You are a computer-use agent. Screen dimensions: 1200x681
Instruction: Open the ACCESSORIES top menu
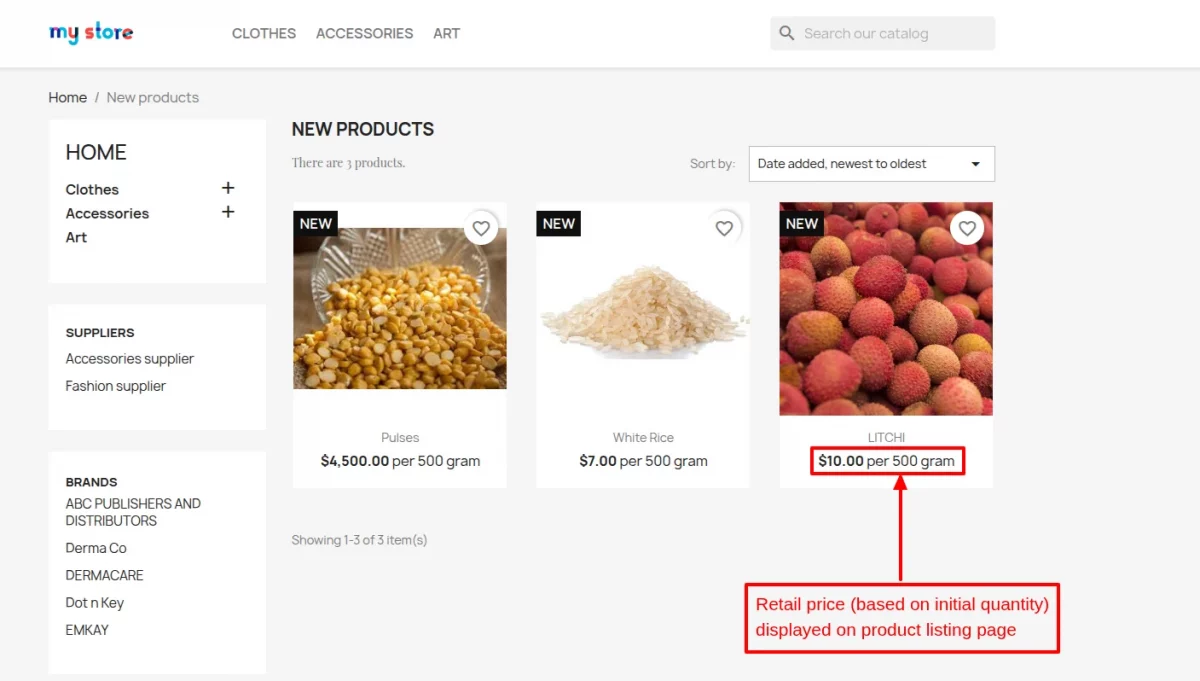(364, 33)
